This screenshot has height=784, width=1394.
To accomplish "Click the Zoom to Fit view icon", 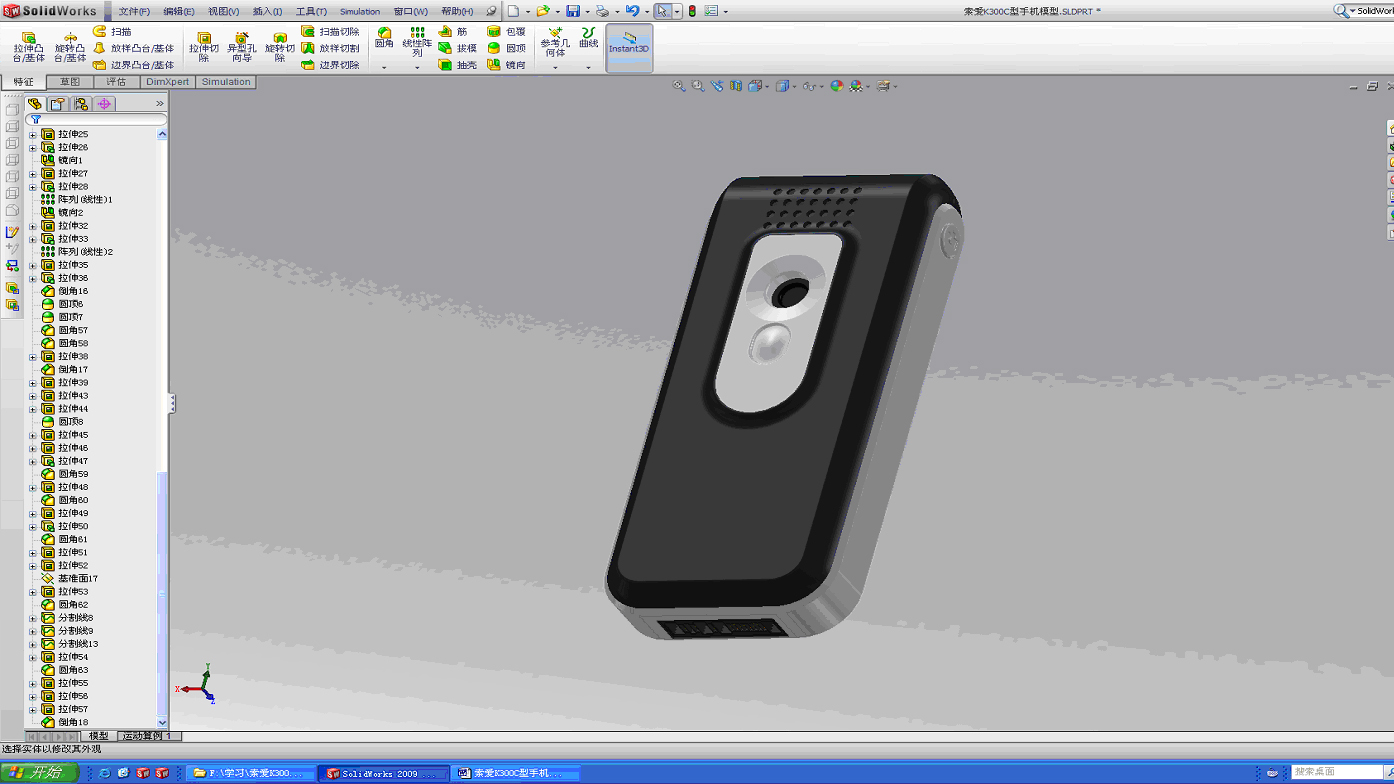I will click(x=680, y=87).
